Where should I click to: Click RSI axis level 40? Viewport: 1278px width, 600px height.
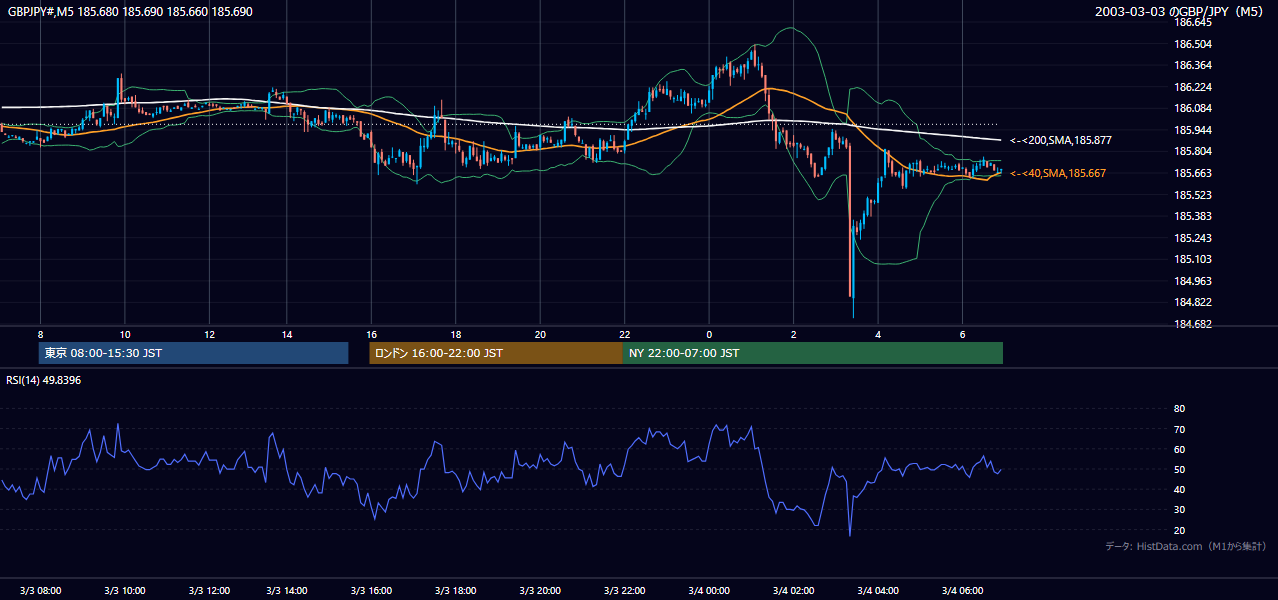(1179, 489)
